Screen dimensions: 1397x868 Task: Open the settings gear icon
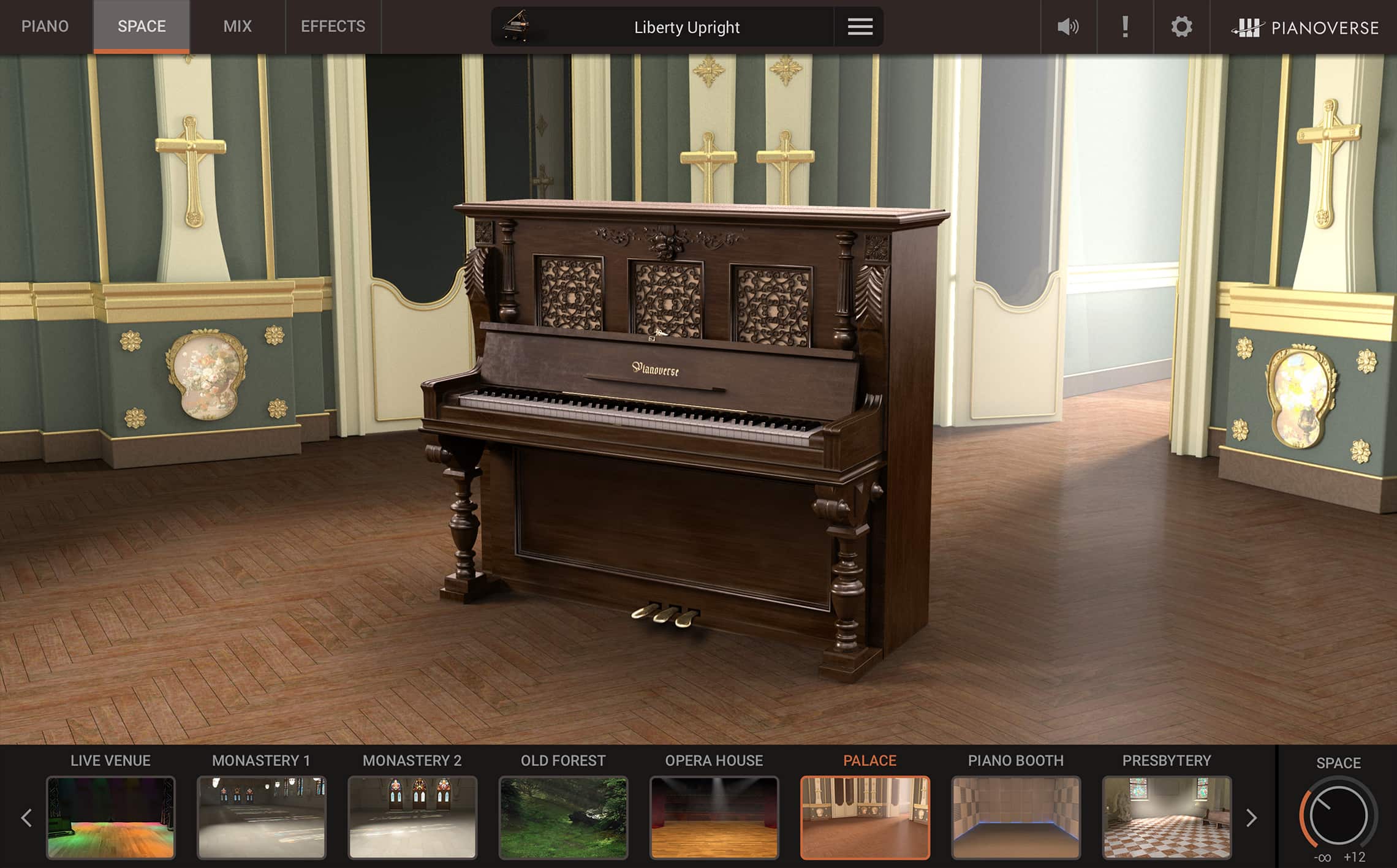click(x=1181, y=27)
